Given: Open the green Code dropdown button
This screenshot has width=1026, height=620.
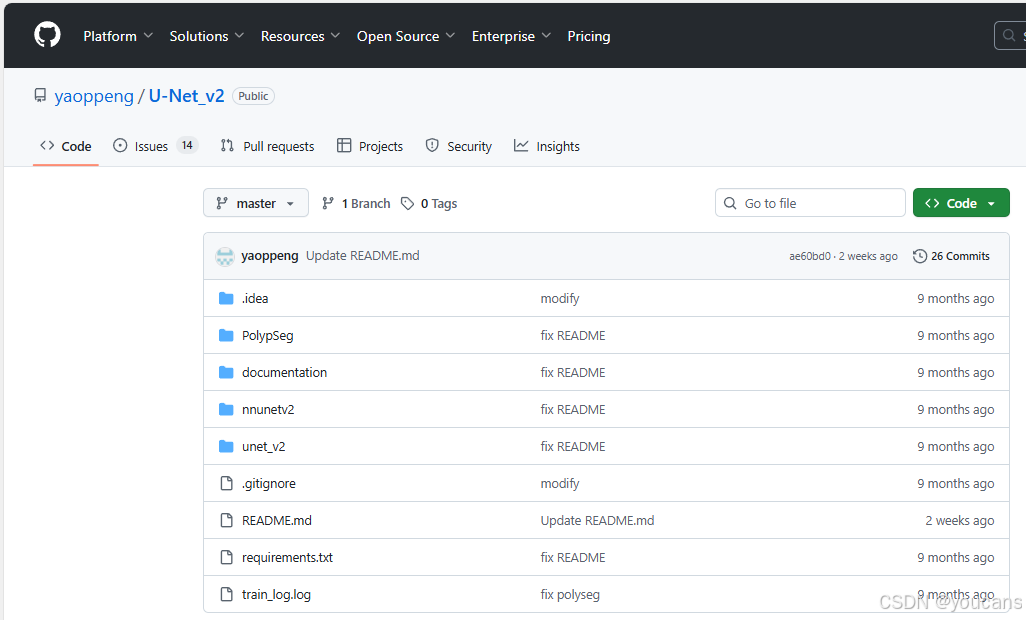Looking at the screenshot, I should (x=961, y=203).
